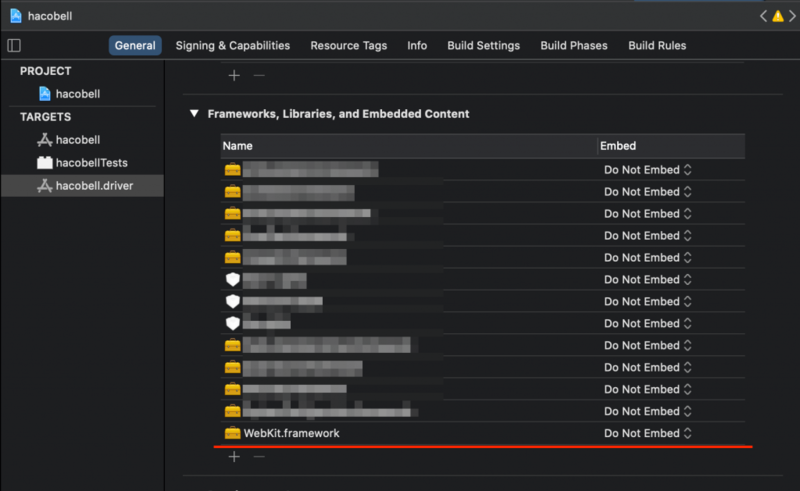The image size is (800, 491).
Task: Toggle the sidebar panel icon
Action: coord(14,45)
